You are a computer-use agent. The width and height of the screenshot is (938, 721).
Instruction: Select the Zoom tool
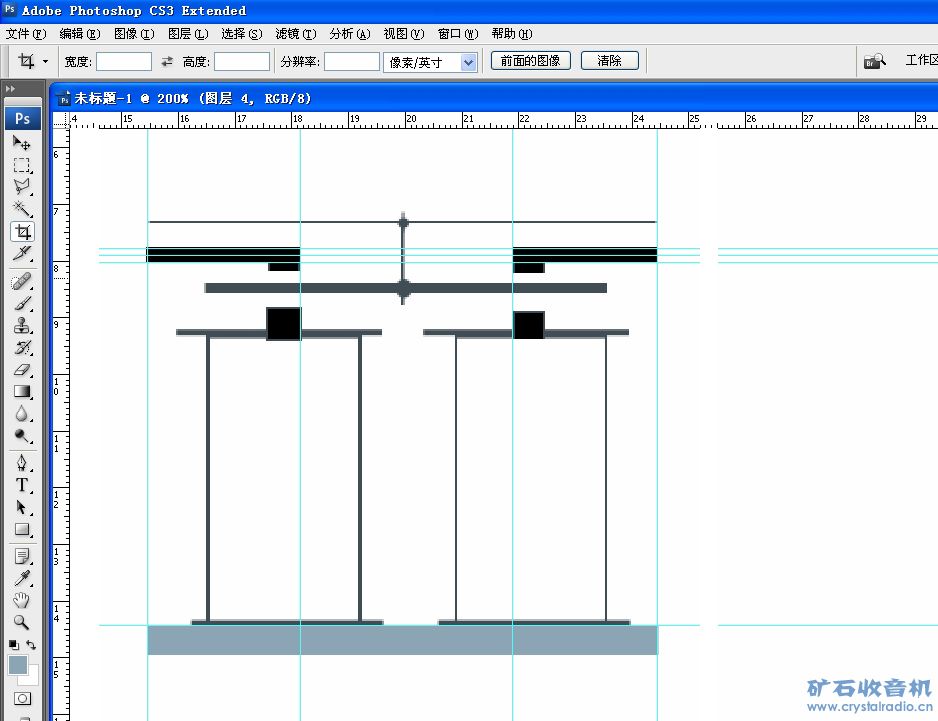pyautogui.click(x=22, y=622)
